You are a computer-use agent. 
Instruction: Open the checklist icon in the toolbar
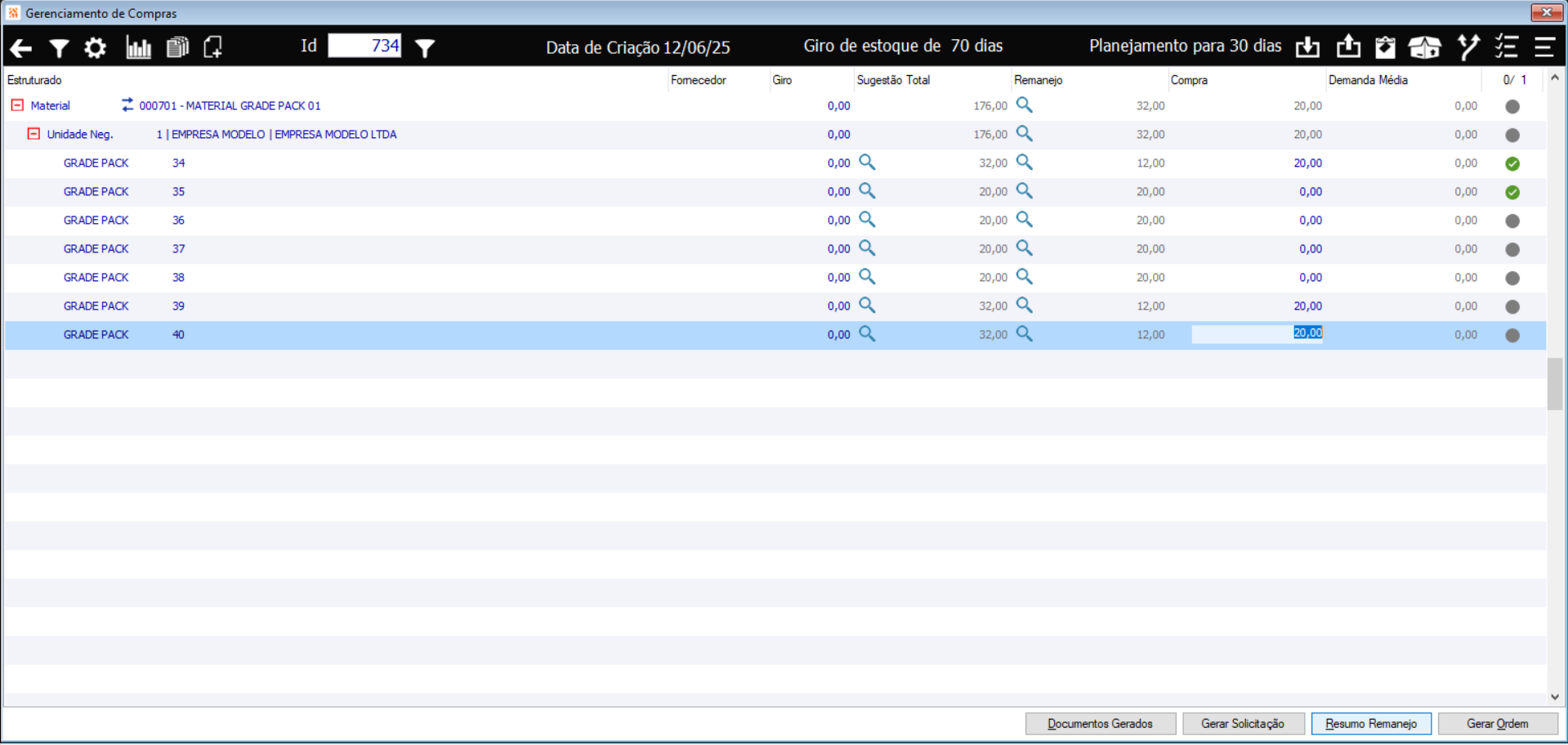point(1506,47)
